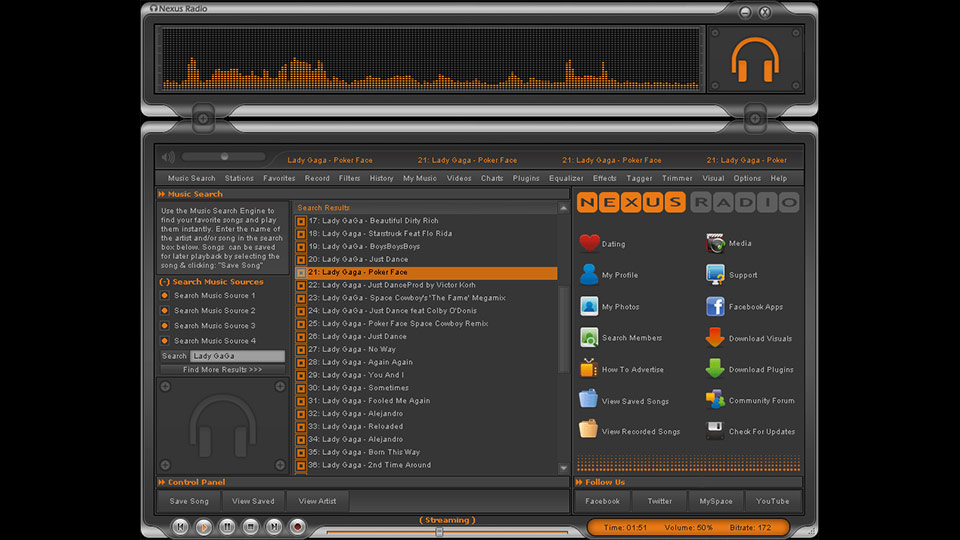
Task: Click Check For Updates drive icon
Action: (715, 430)
